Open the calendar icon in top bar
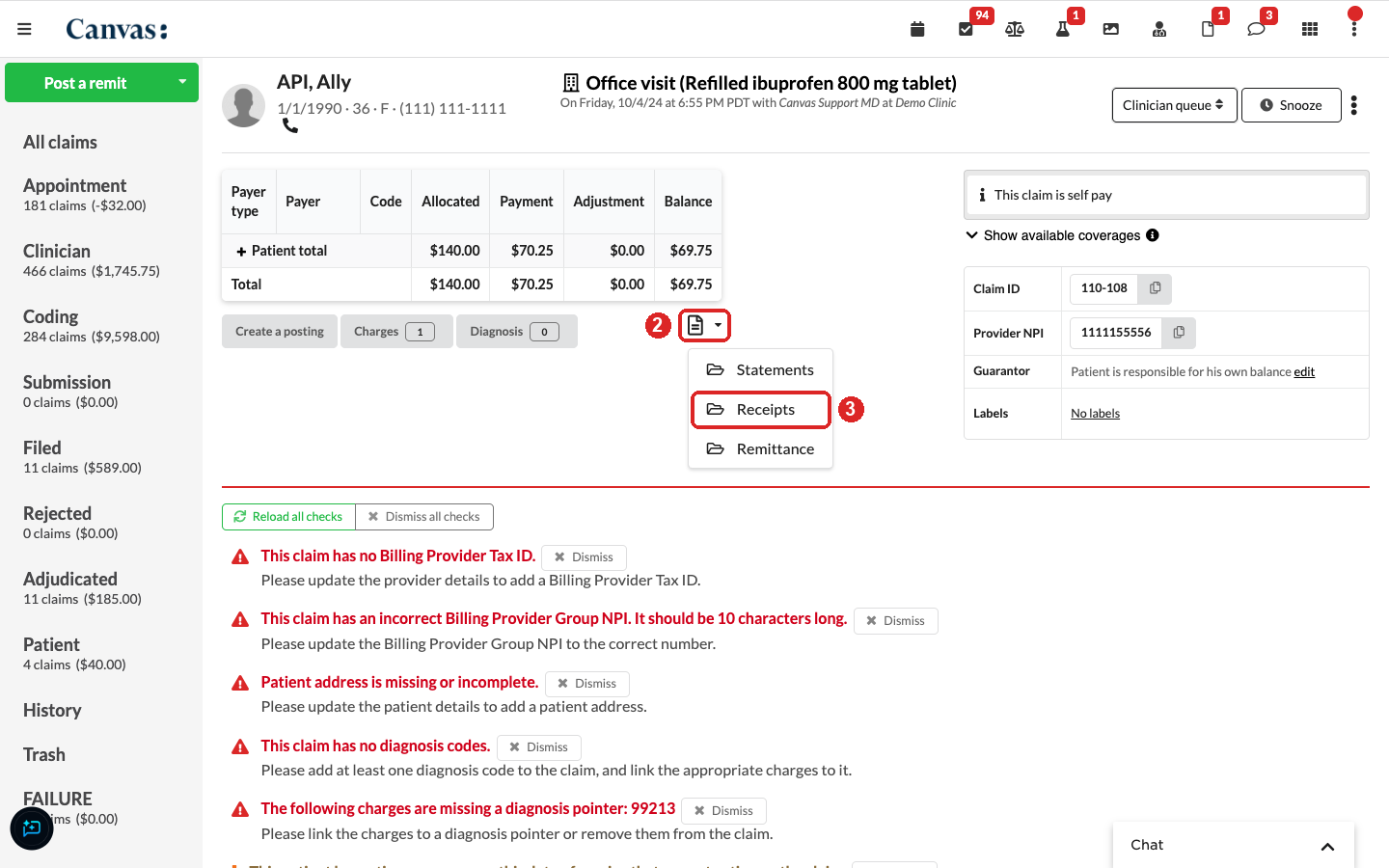The image size is (1389, 868). point(917,29)
